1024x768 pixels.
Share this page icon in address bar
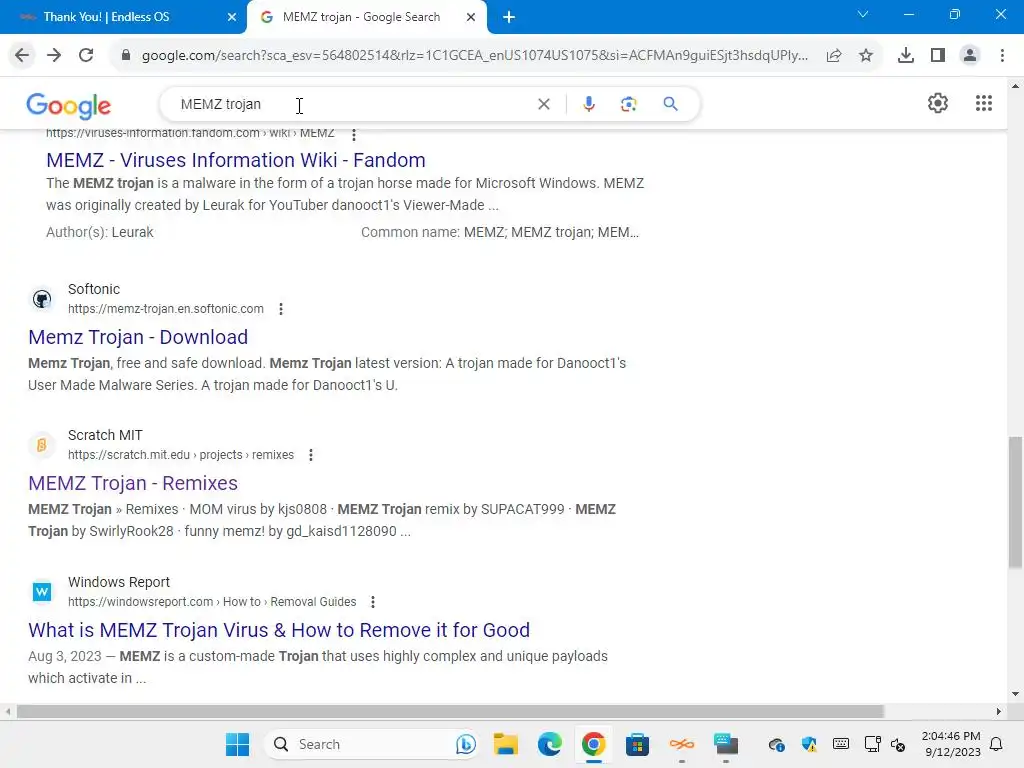click(834, 56)
